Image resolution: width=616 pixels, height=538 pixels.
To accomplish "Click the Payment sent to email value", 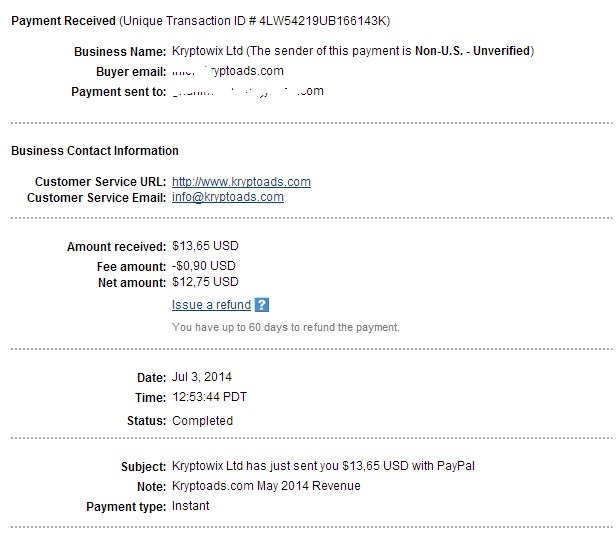I will [248, 91].
